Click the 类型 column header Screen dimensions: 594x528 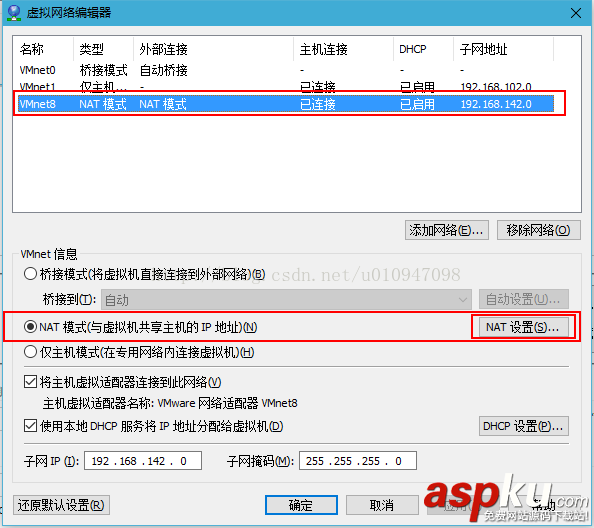pyautogui.click(x=103, y=49)
